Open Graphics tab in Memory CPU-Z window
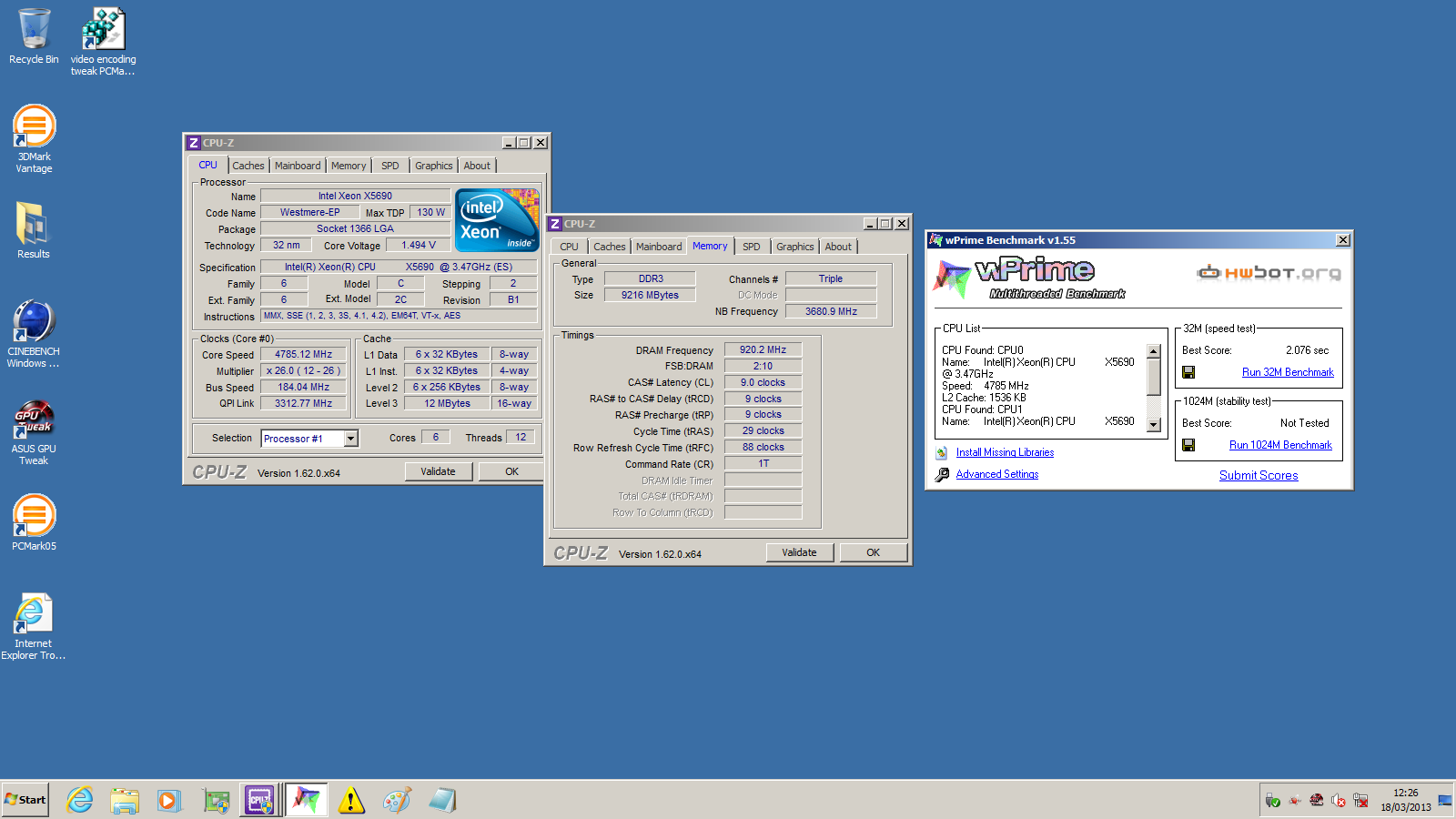 coord(795,247)
